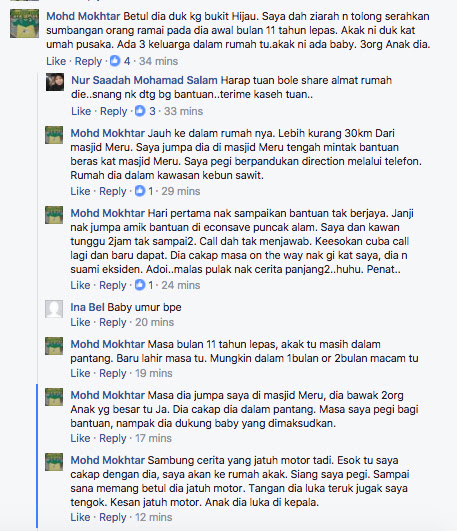Click the like reaction icon on Nur Saadah's comment
This screenshot has width=457, height=531.
coord(140,111)
